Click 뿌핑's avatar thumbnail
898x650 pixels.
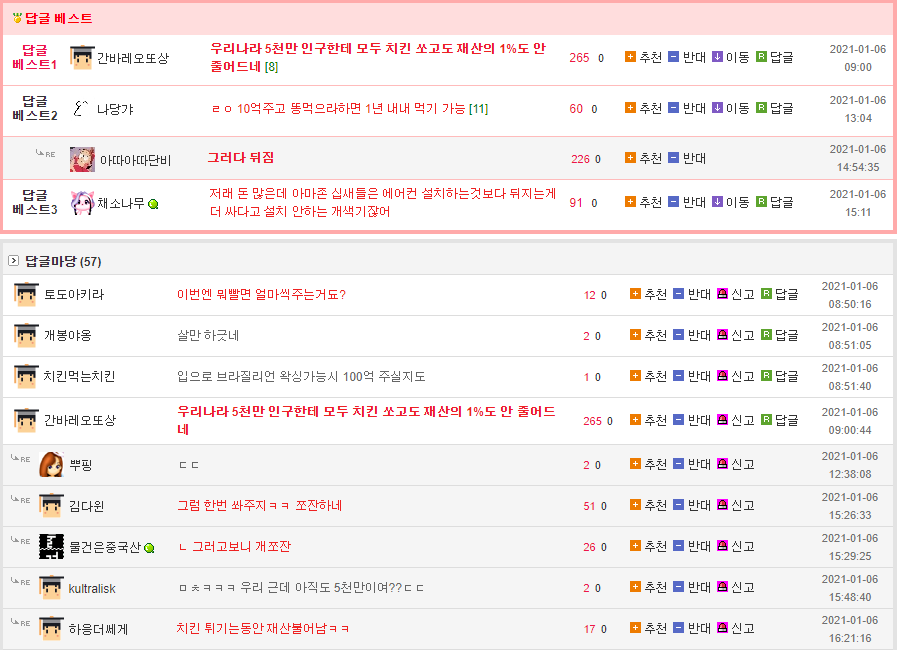pyautogui.click(x=51, y=465)
